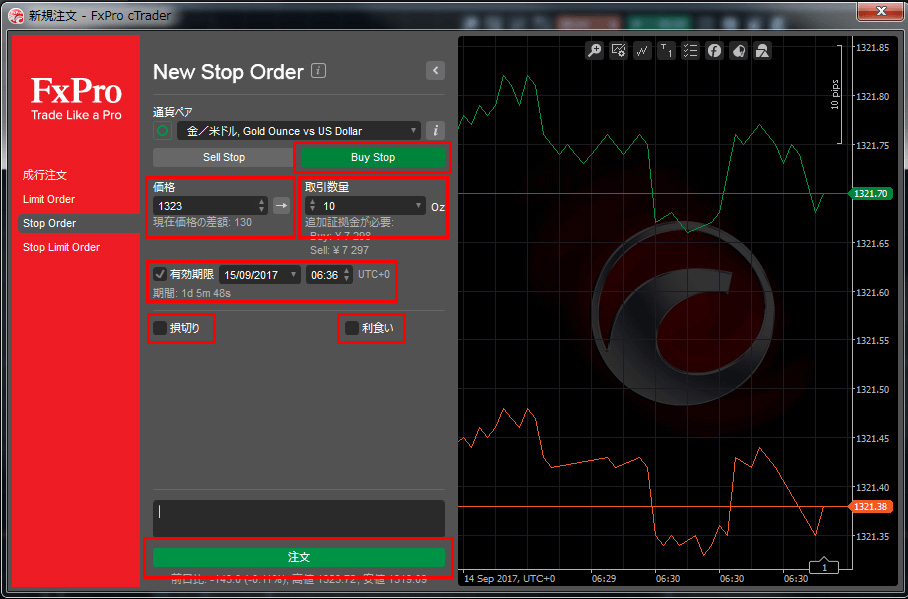Viewport: 908px width, 599px height.
Task: Switch to Stop Limit Order tab
Action: tap(61, 247)
